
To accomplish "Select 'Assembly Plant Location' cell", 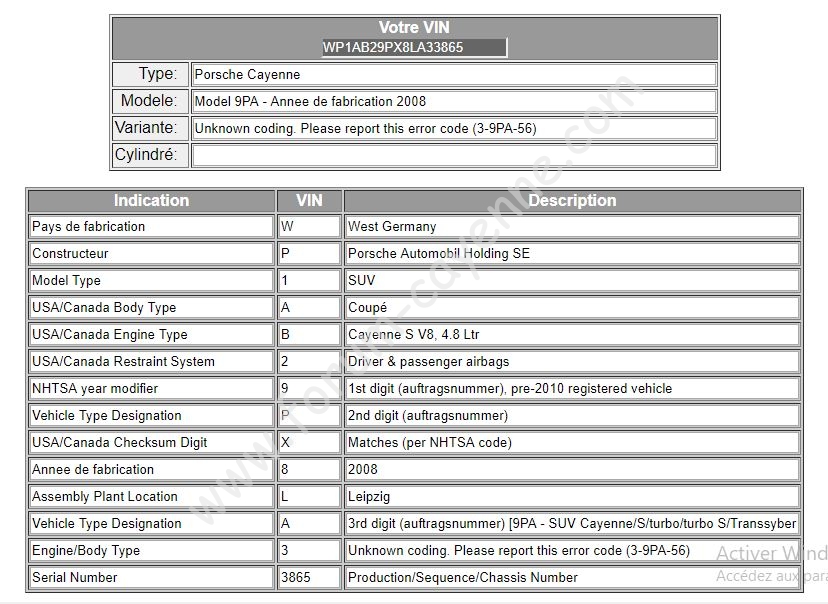I will 152,496.
